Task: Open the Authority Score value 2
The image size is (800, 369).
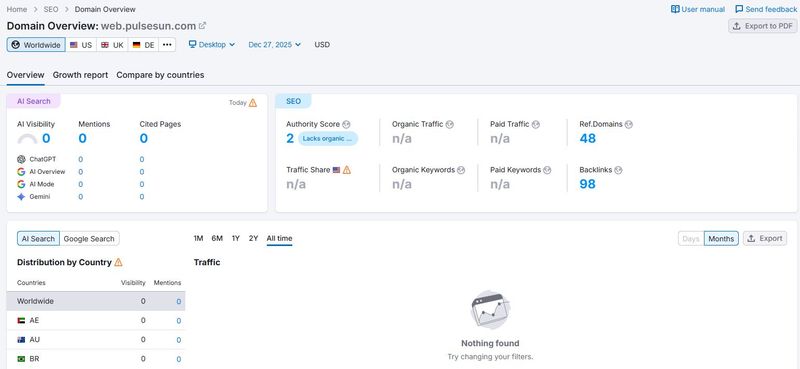Action: tap(290, 138)
